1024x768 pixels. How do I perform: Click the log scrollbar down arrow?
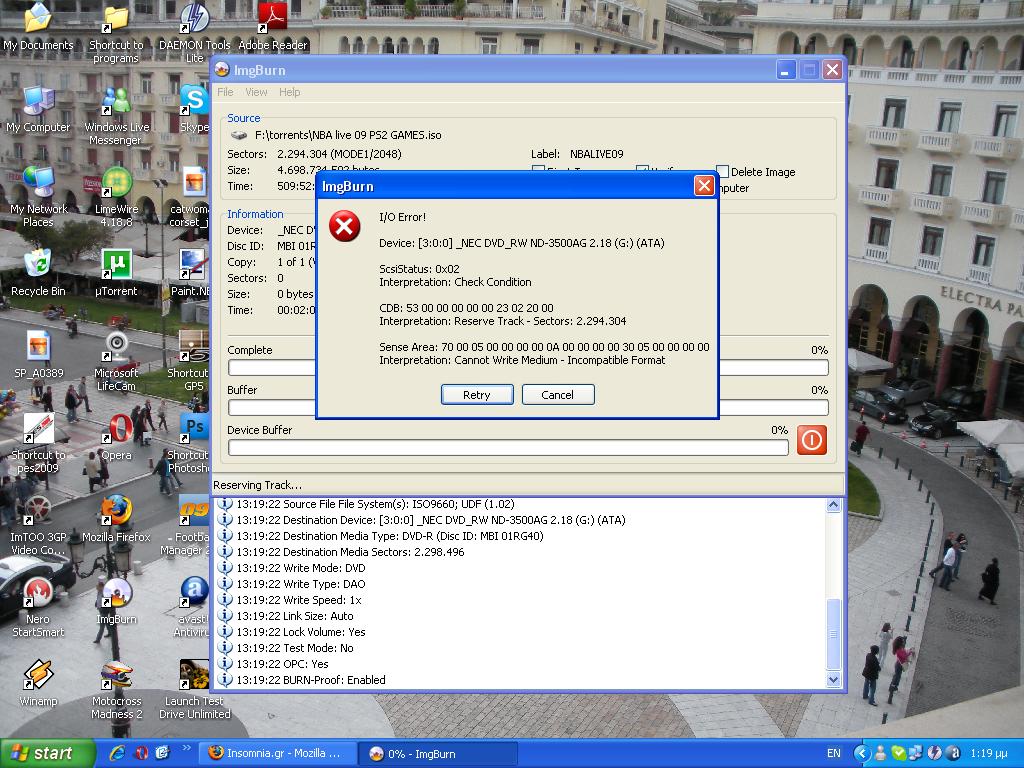click(833, 680)
